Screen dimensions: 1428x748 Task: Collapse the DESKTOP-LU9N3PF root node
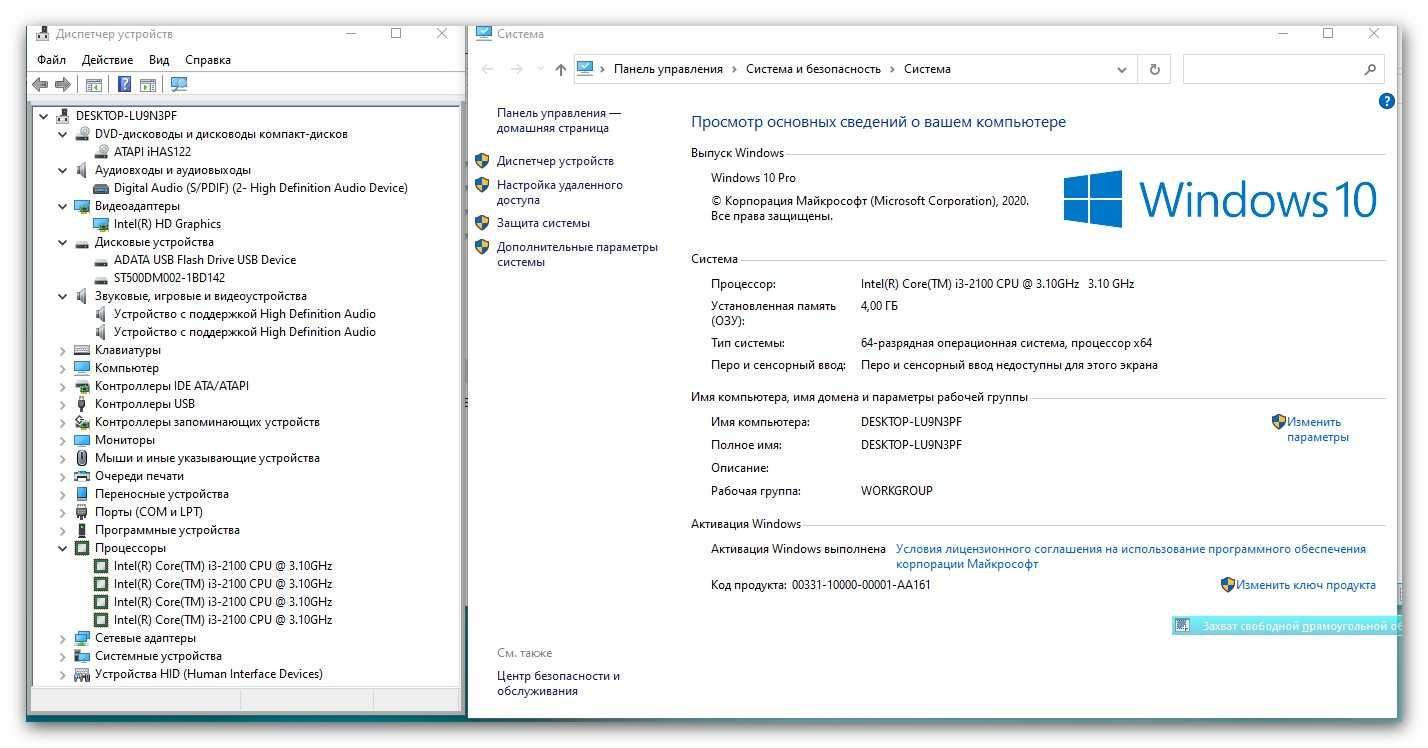(43, 116)
